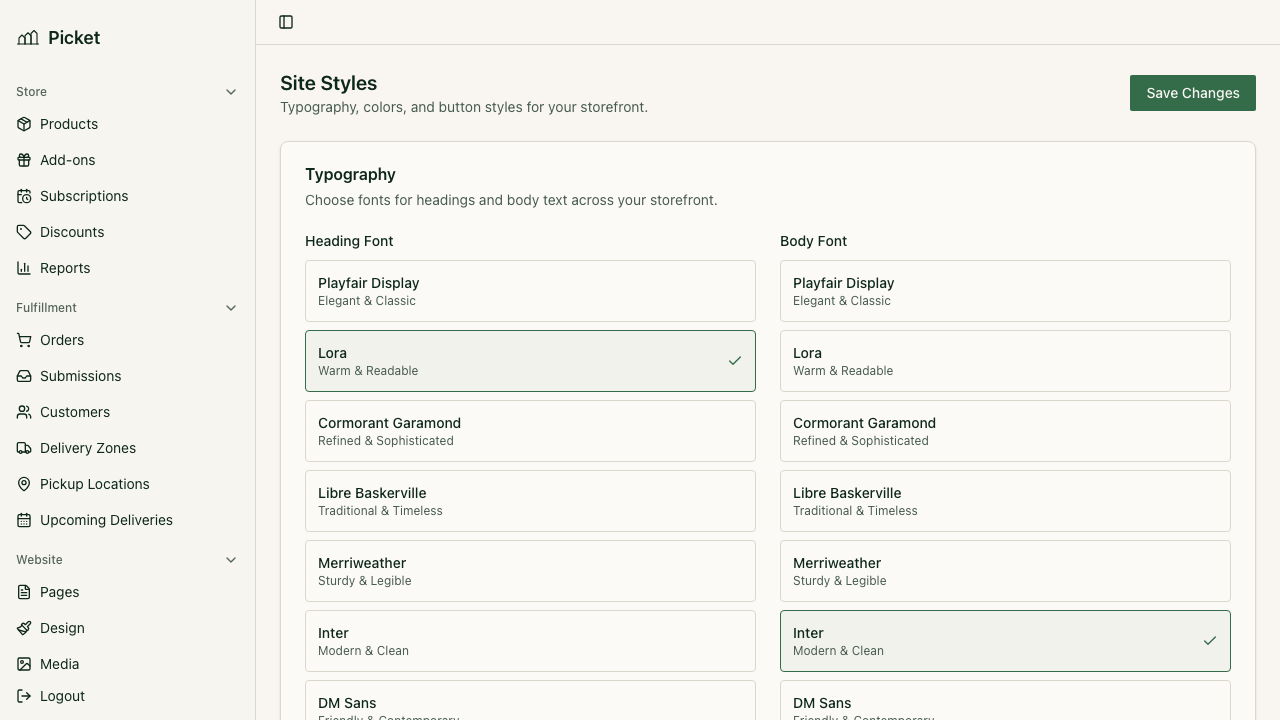Collapse the Website section chevron

(x=231, y=560)
